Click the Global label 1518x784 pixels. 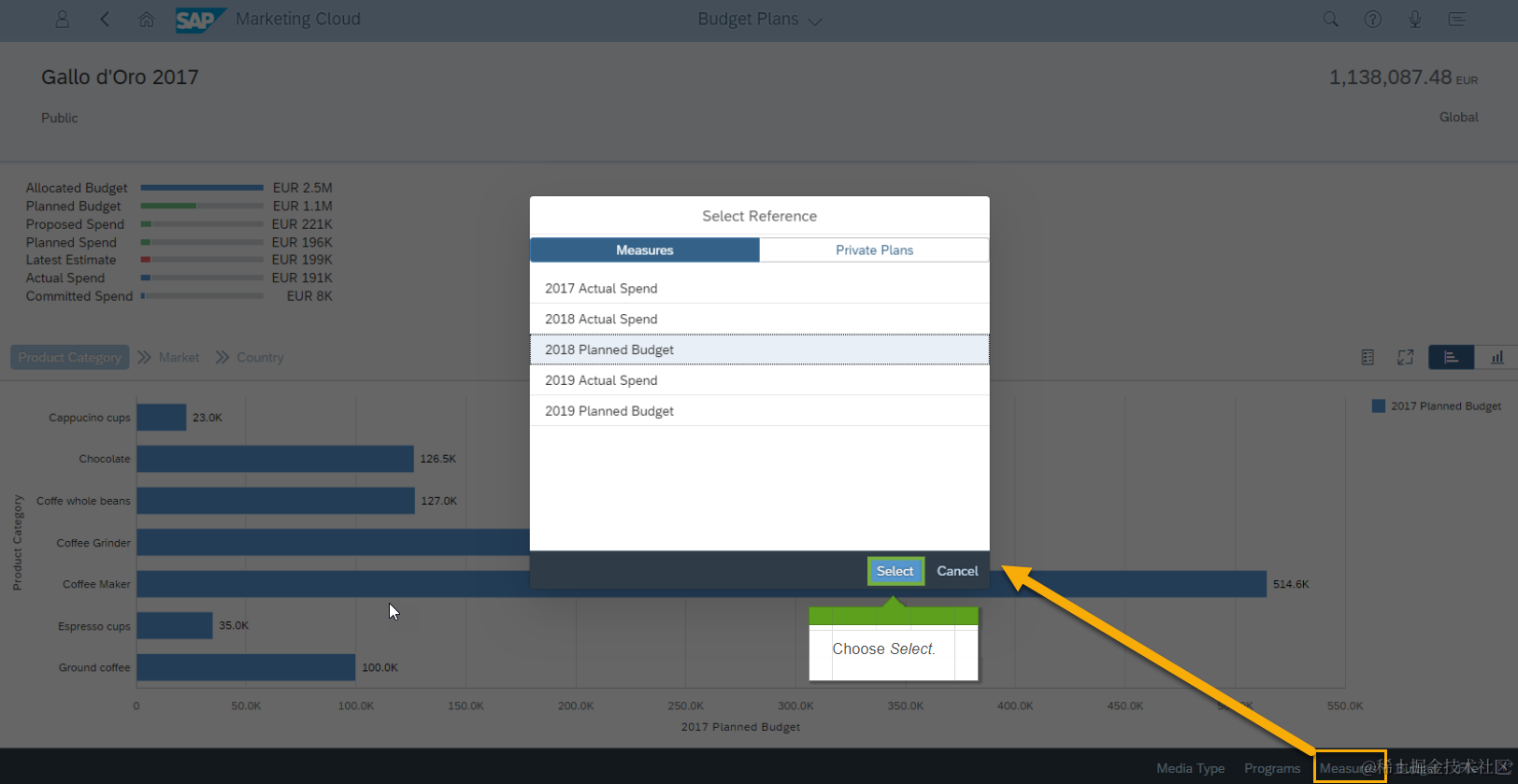click(x=1458, y=117)
